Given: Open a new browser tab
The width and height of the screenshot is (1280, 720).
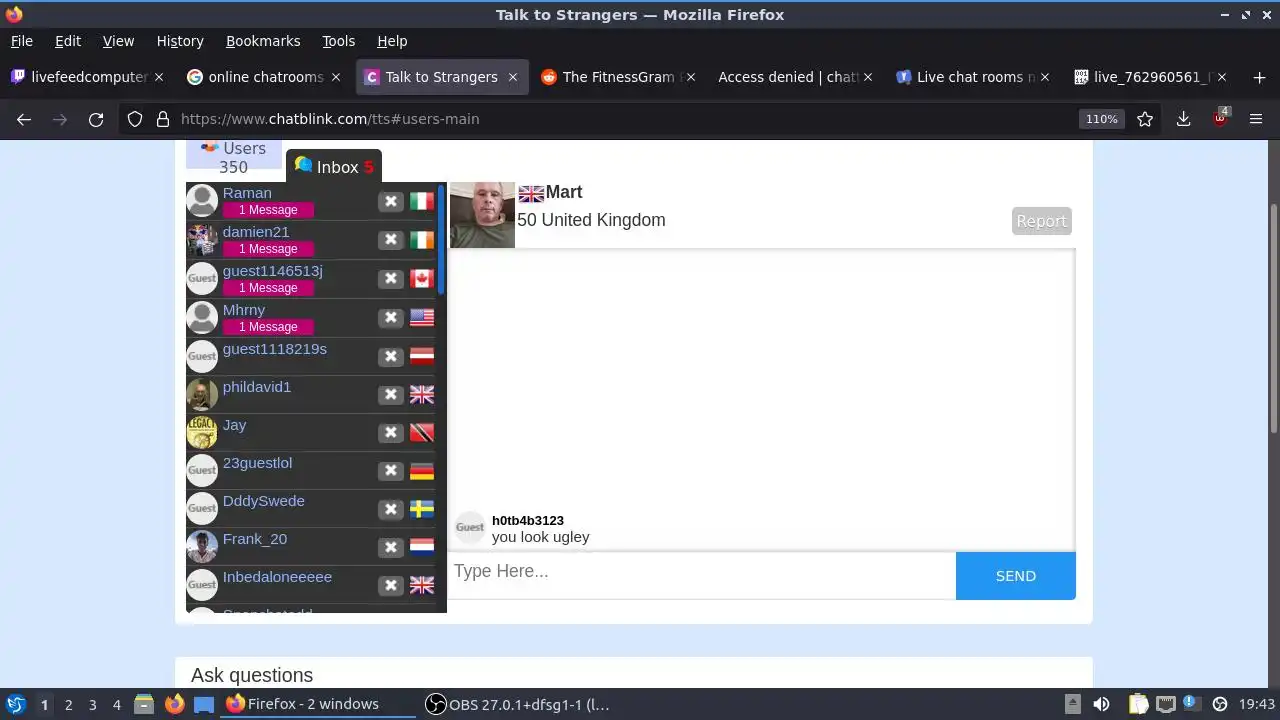Looking at the screenshot, I should [1258, 77].
